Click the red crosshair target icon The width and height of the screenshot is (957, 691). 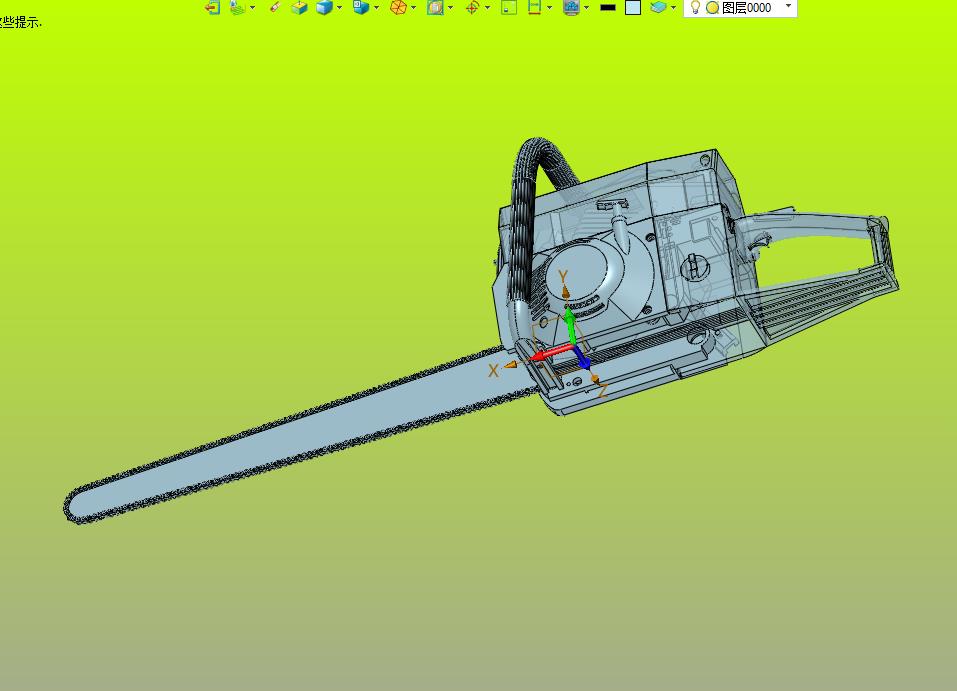pyautogui.click(x=472, y=7)
